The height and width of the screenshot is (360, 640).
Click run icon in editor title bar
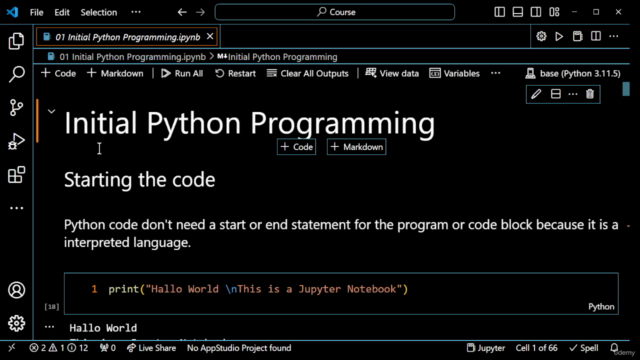pyautogui.click(x=559, y=36)
